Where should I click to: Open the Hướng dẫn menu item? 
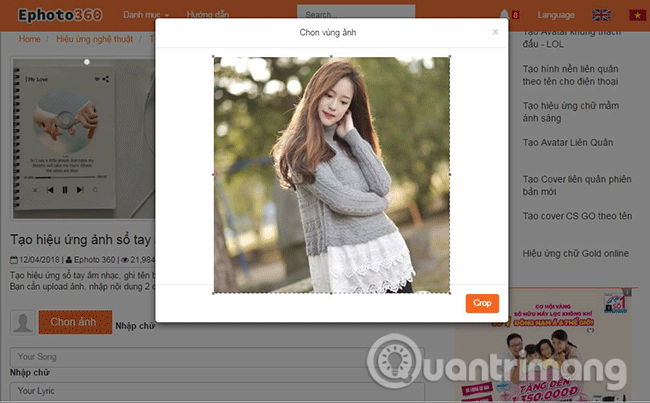[x=208, y=16]
